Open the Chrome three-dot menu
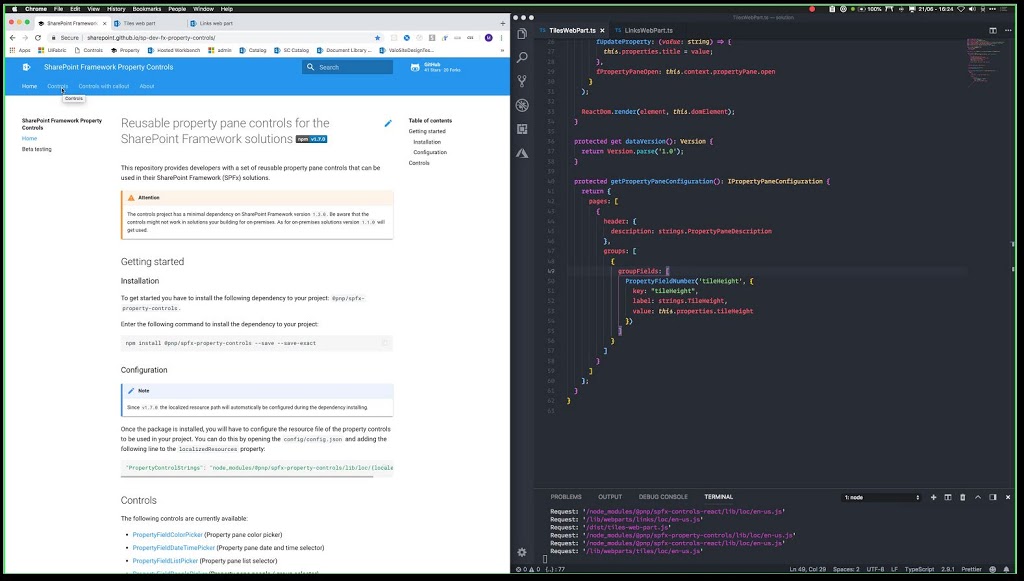 502,38
